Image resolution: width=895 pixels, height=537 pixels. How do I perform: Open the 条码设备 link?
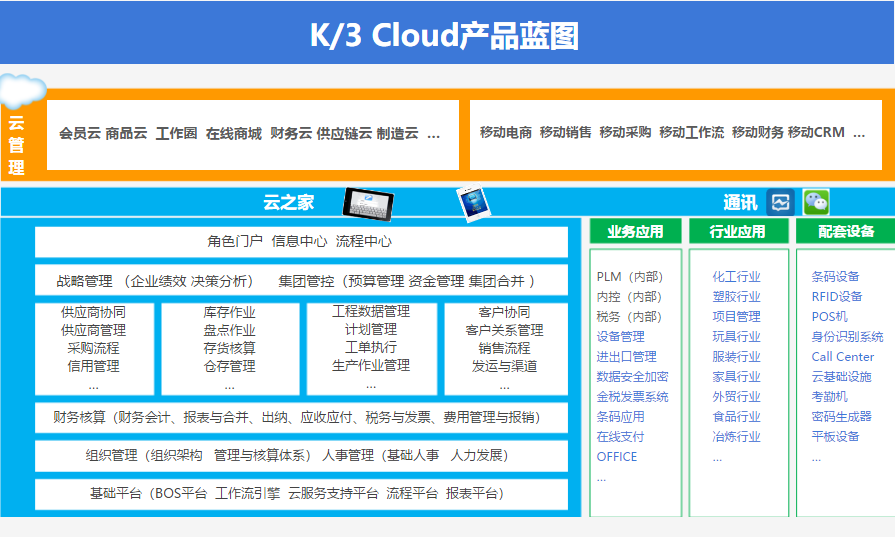pos(836,277)
